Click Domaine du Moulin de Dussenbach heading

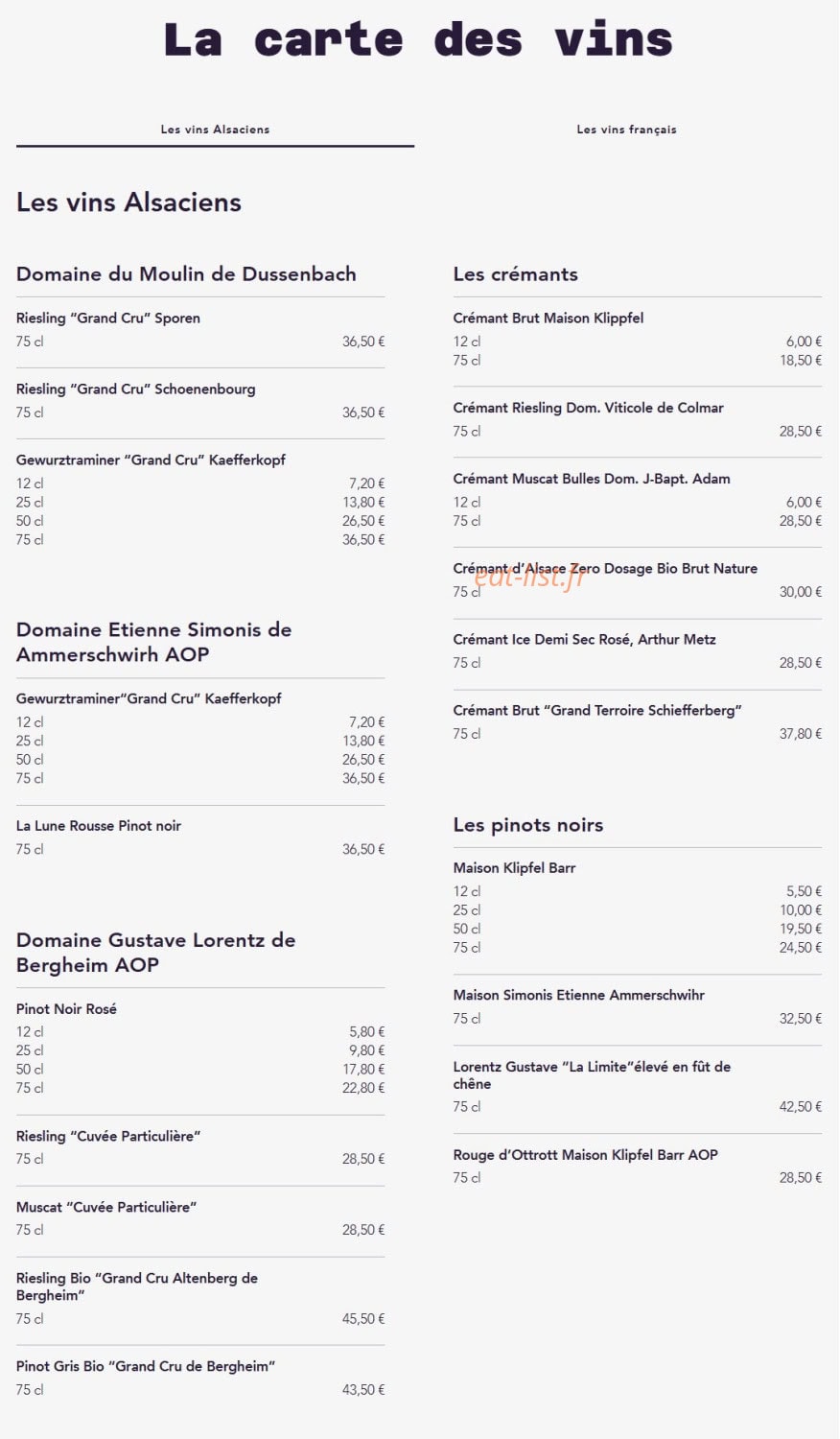[186, 274]
